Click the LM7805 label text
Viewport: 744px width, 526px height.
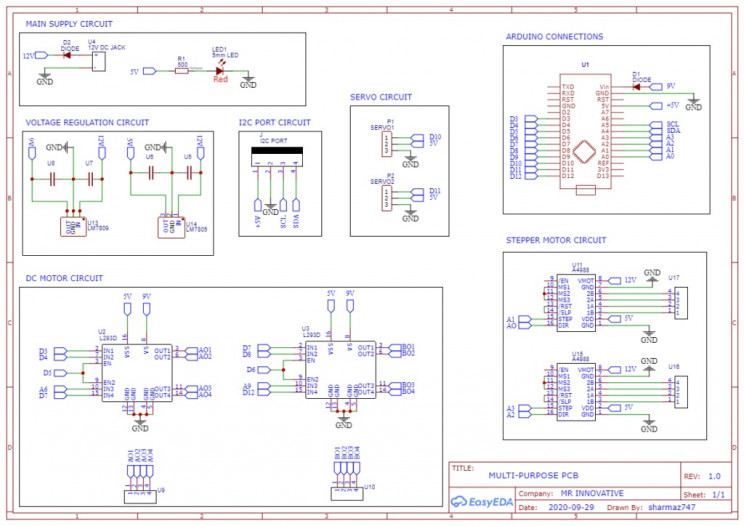(196, 230)
